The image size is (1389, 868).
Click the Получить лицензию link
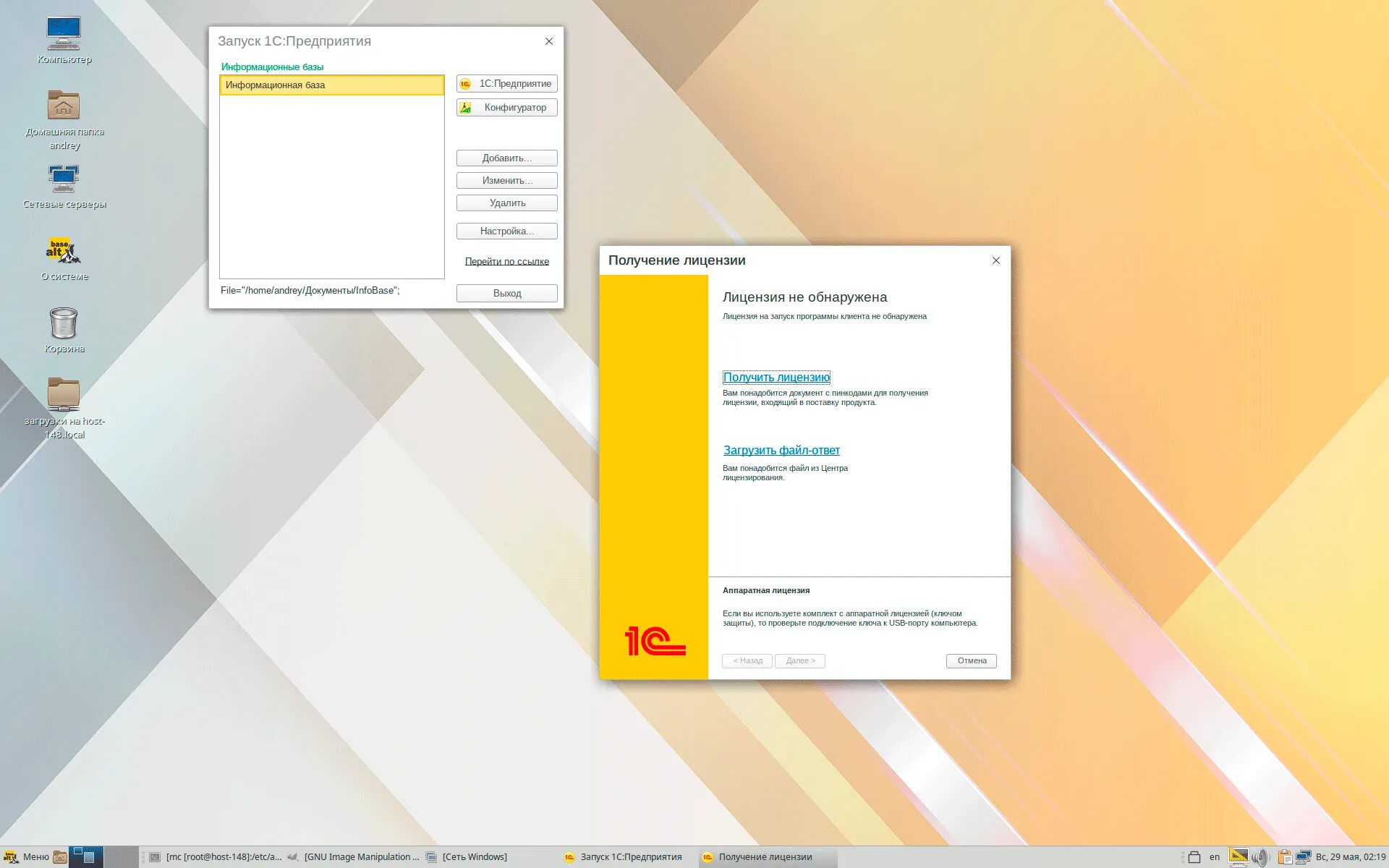(x=776, y=378)
